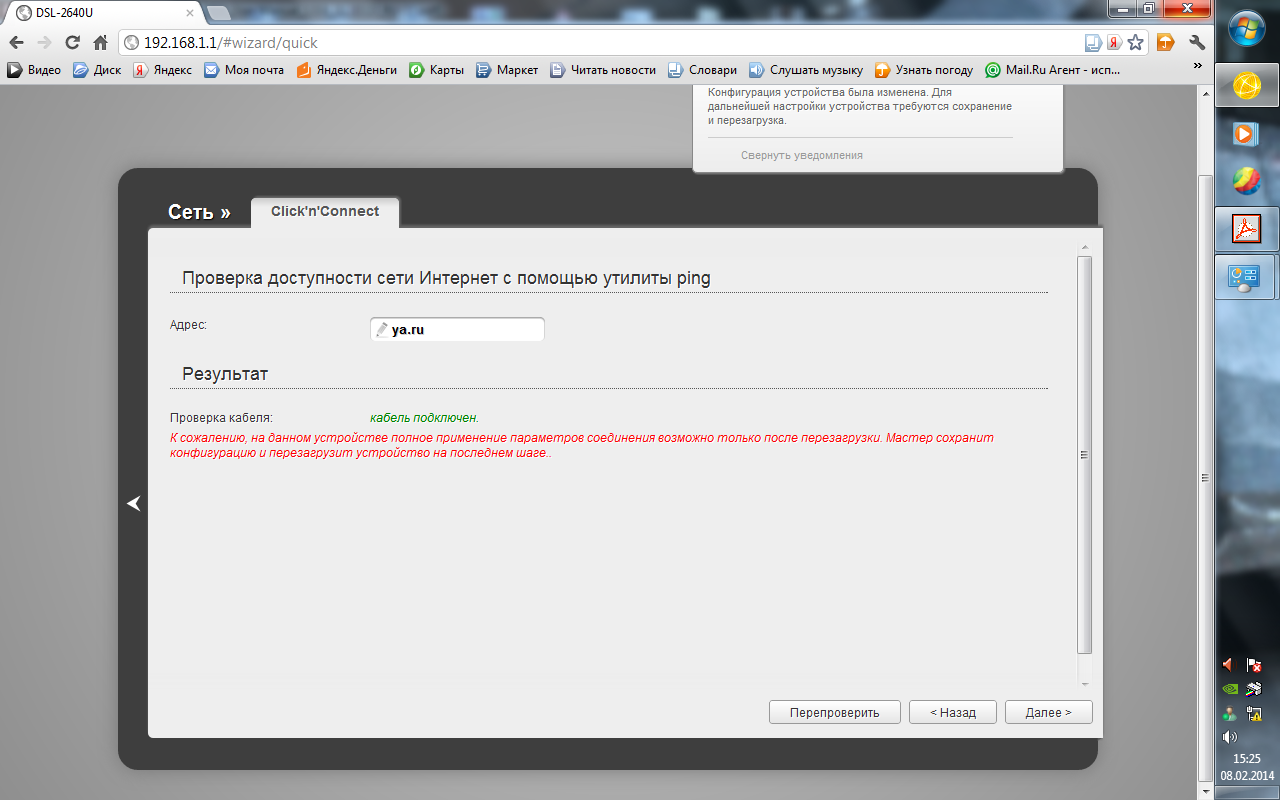This screenshot has width=1280, height=800.
Task: Collapse notifications via Свернуть уведомления
Action: (x=802, y=155)
